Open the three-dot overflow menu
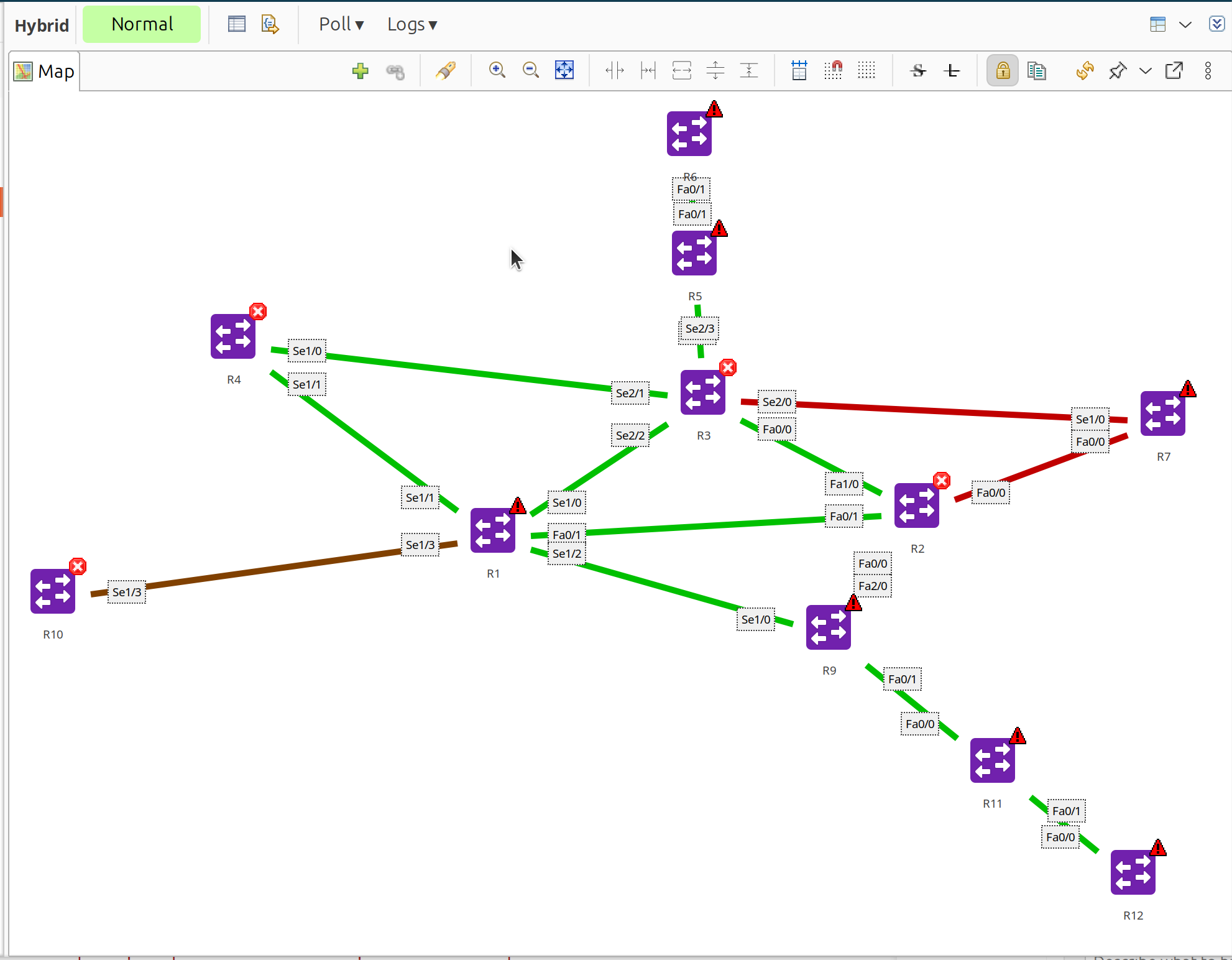This screenshot has height=960, width=1232. pyautogui.click(x=1208, y=71)
